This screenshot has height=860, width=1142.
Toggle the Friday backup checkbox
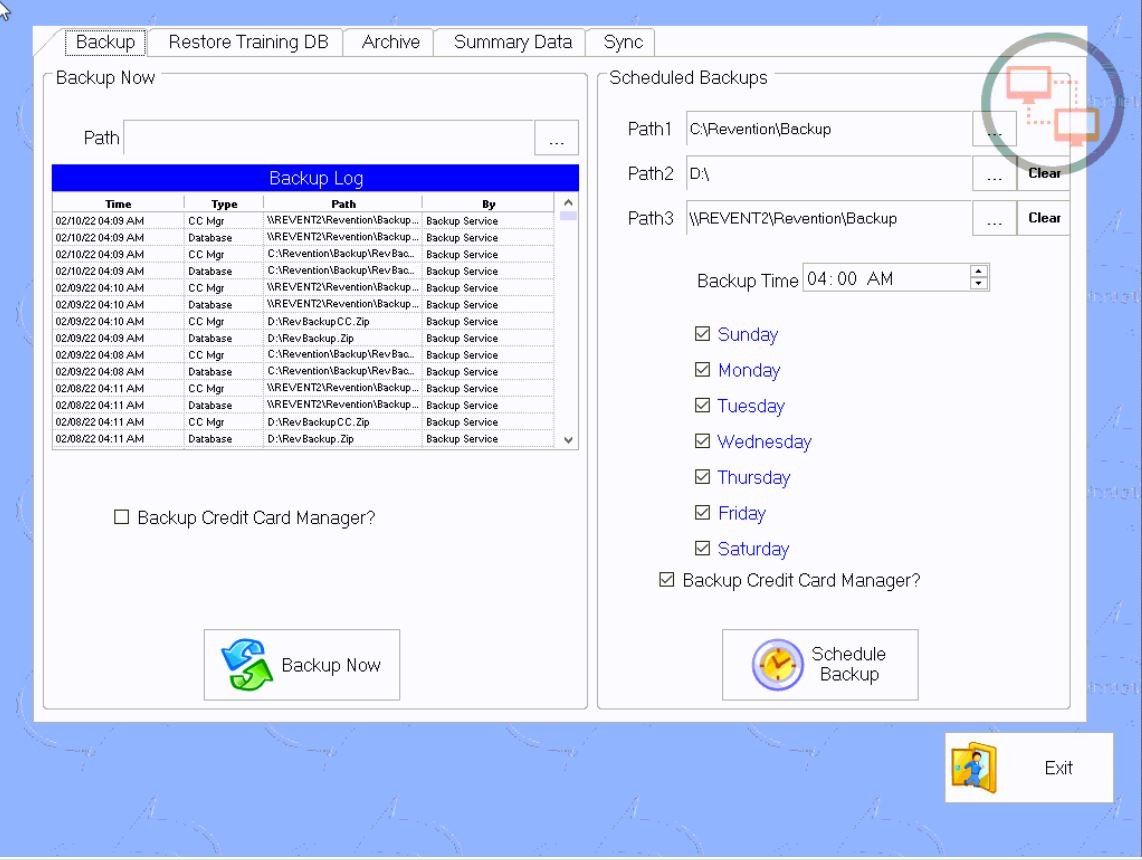click(x=702, y=512)
